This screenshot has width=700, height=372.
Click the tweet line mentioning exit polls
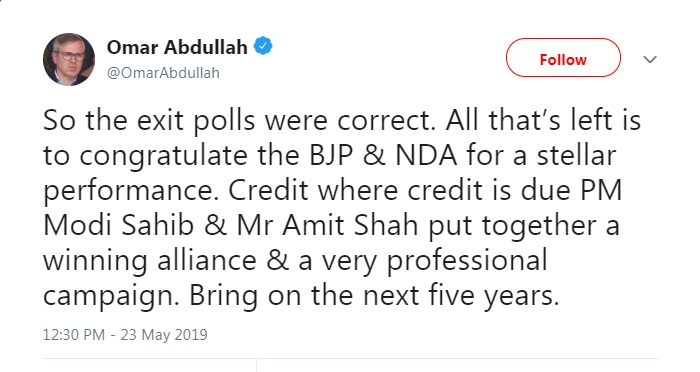342,120
